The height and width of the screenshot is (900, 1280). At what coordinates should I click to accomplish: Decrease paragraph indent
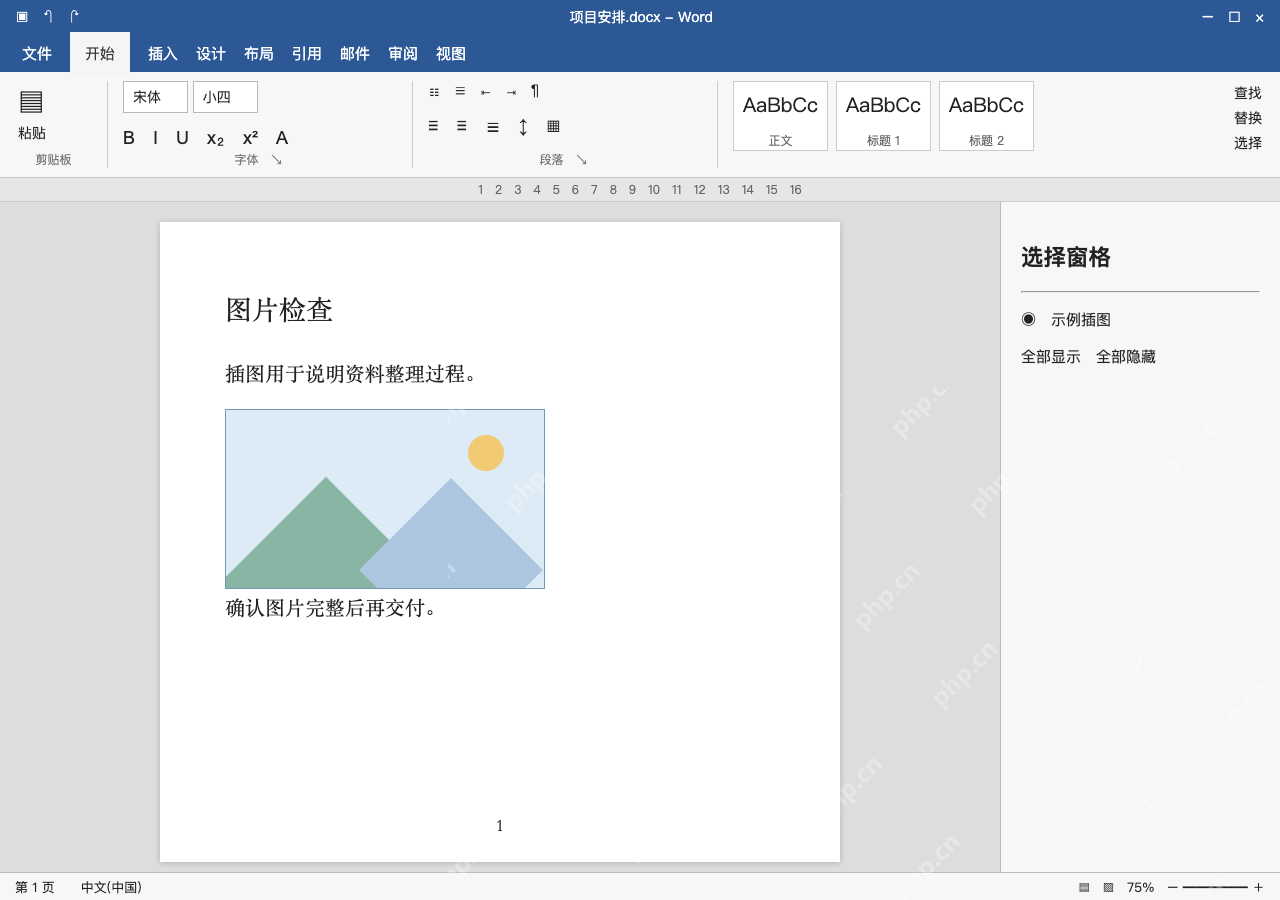(485, 92)
